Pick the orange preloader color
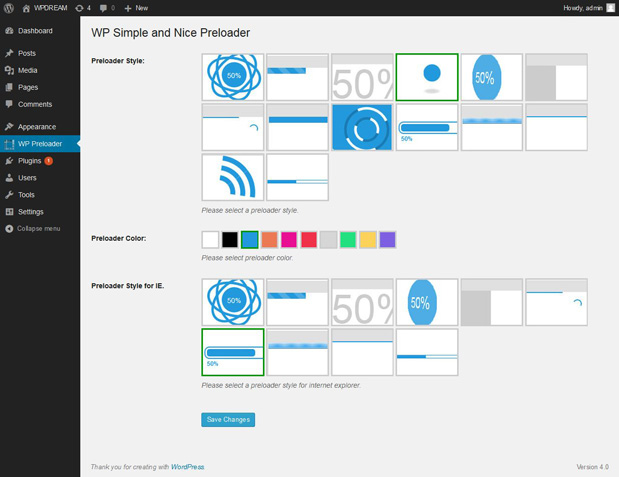 (x=270, y=240)
